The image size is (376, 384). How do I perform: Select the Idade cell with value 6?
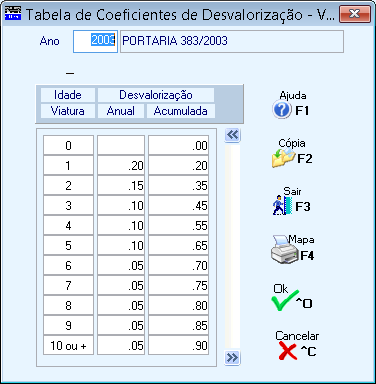[68, 265]
